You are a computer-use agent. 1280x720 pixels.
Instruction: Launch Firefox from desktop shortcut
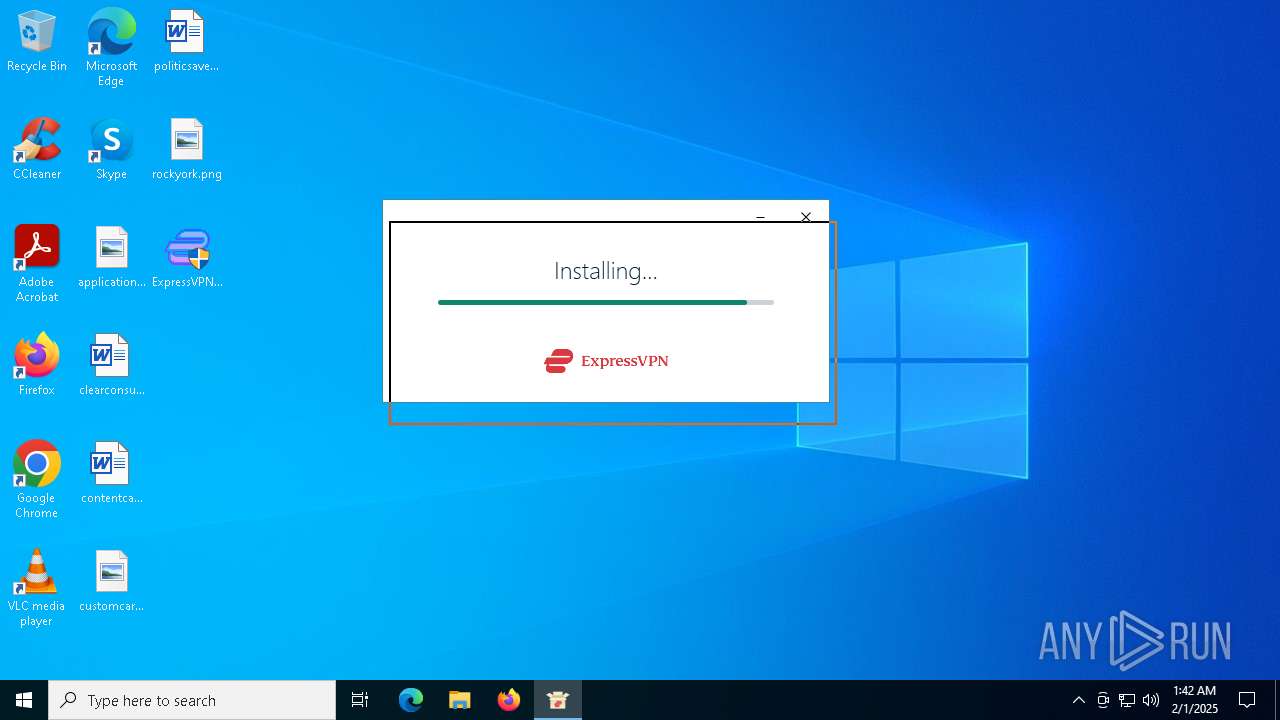(37, 365)
